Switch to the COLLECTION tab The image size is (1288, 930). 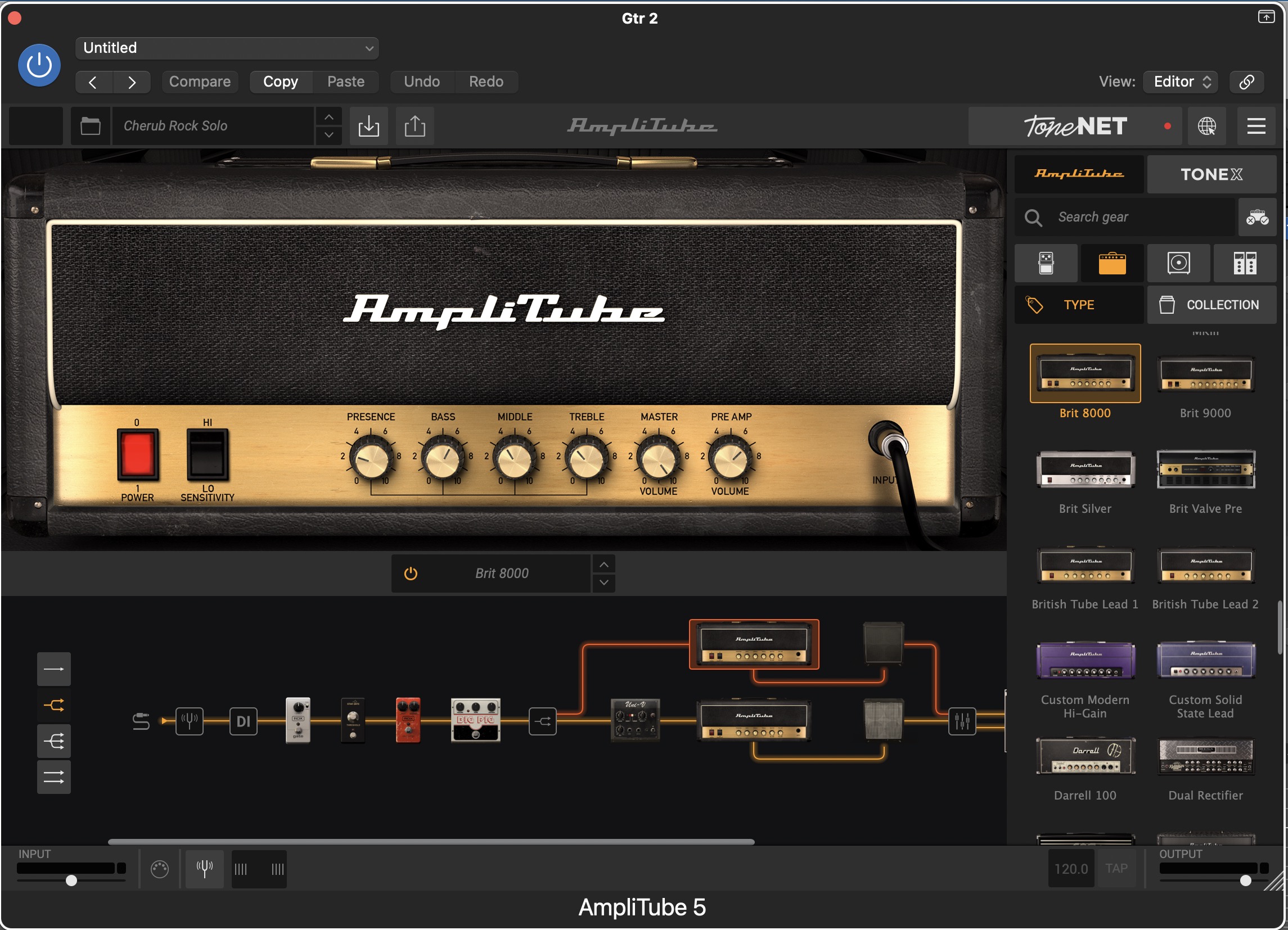[1211, 305]
